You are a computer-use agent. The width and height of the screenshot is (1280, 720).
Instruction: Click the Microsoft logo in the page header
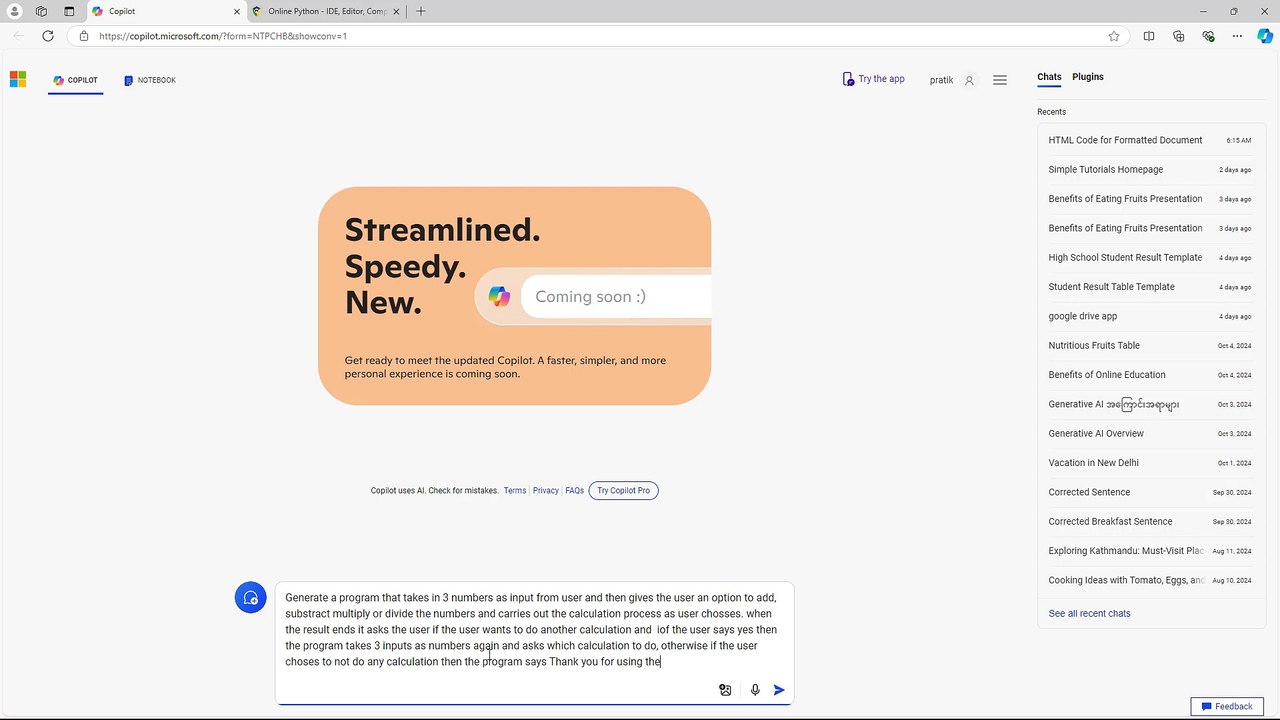click(x=18, y=79)
